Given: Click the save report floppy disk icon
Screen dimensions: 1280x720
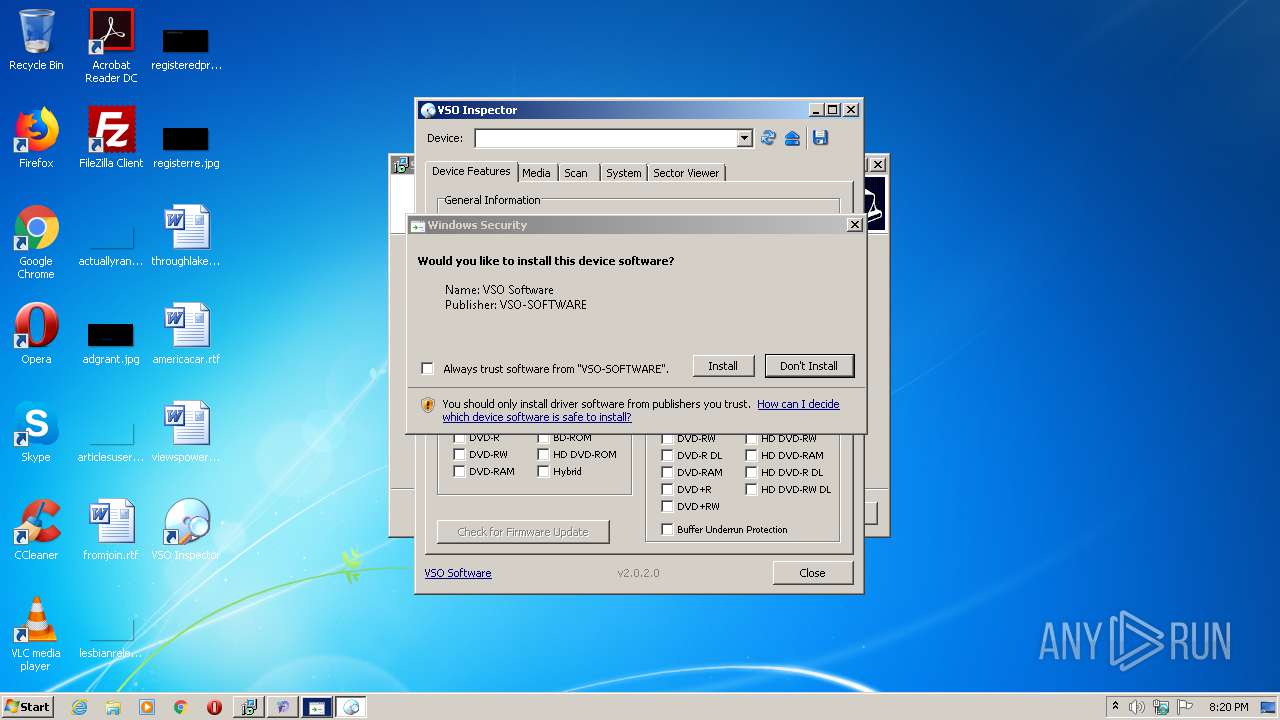Looking at the screenshot, I should coord(820,138).
